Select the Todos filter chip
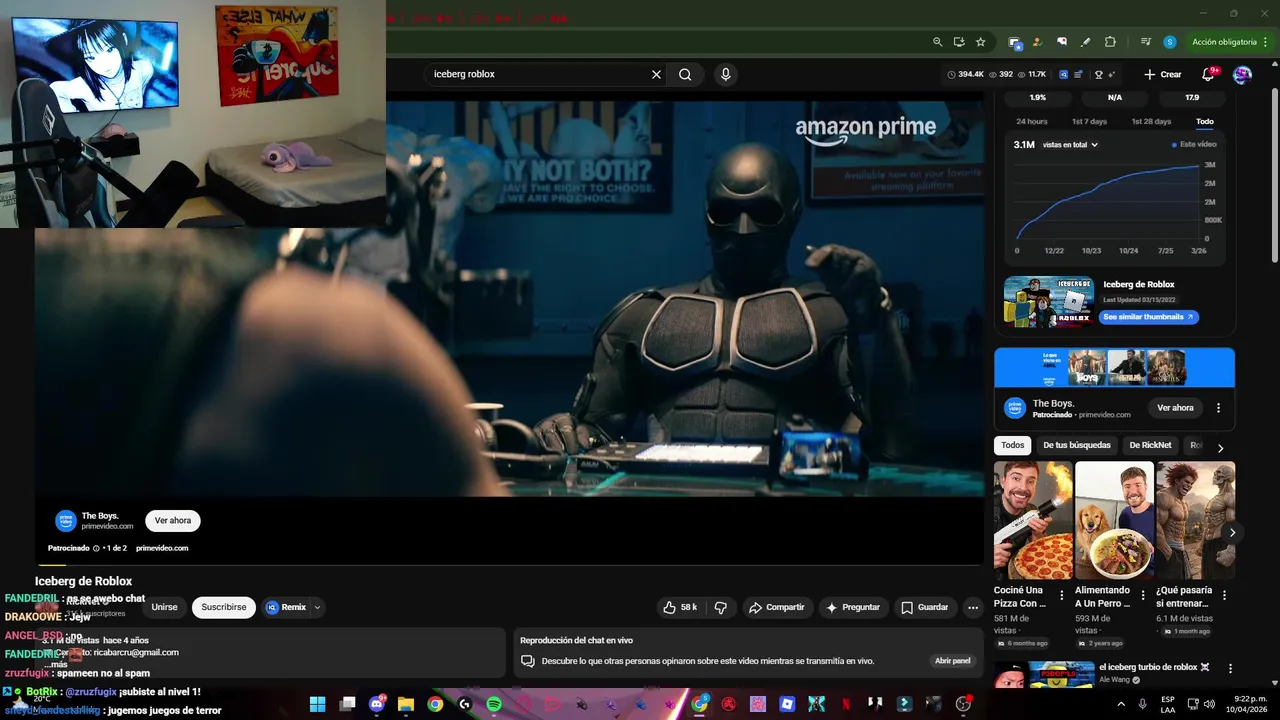Image resolution: width=1280 pixels, height=720 pixels. pyautogui.click(x=1013, y=445)
